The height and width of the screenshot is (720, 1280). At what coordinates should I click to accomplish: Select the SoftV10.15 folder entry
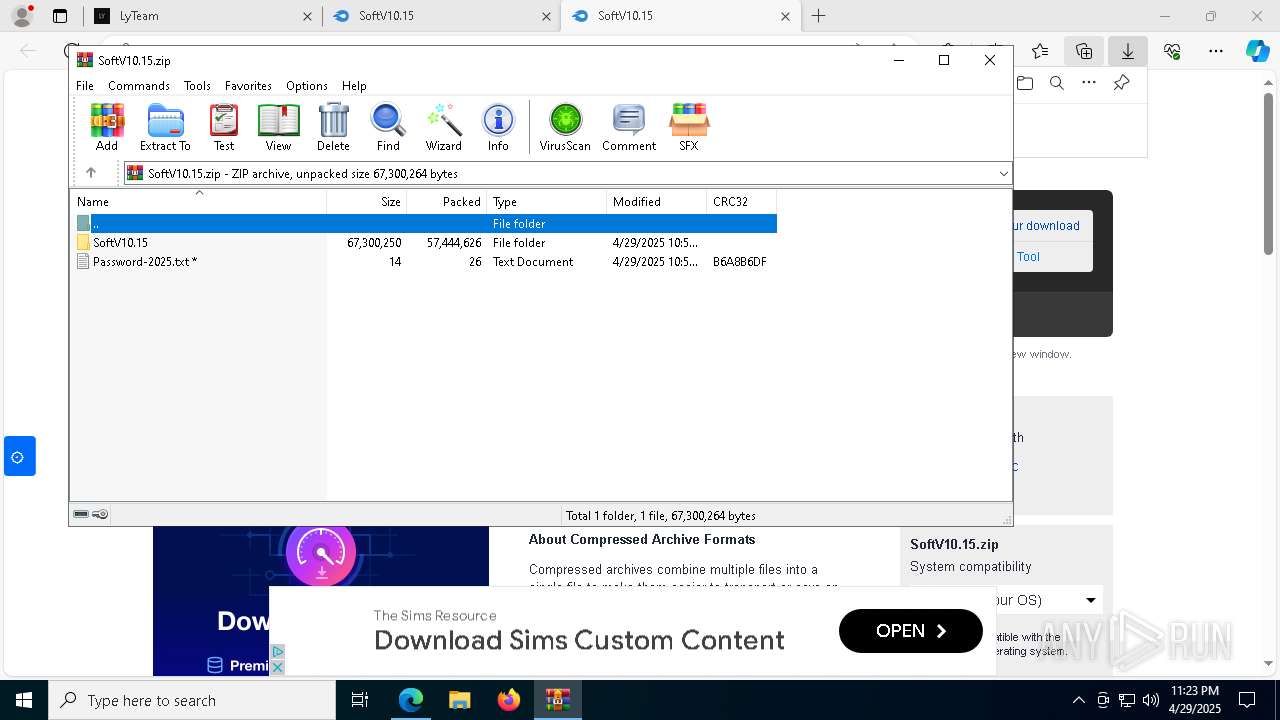pyautogui.click(x=120, y=243)
